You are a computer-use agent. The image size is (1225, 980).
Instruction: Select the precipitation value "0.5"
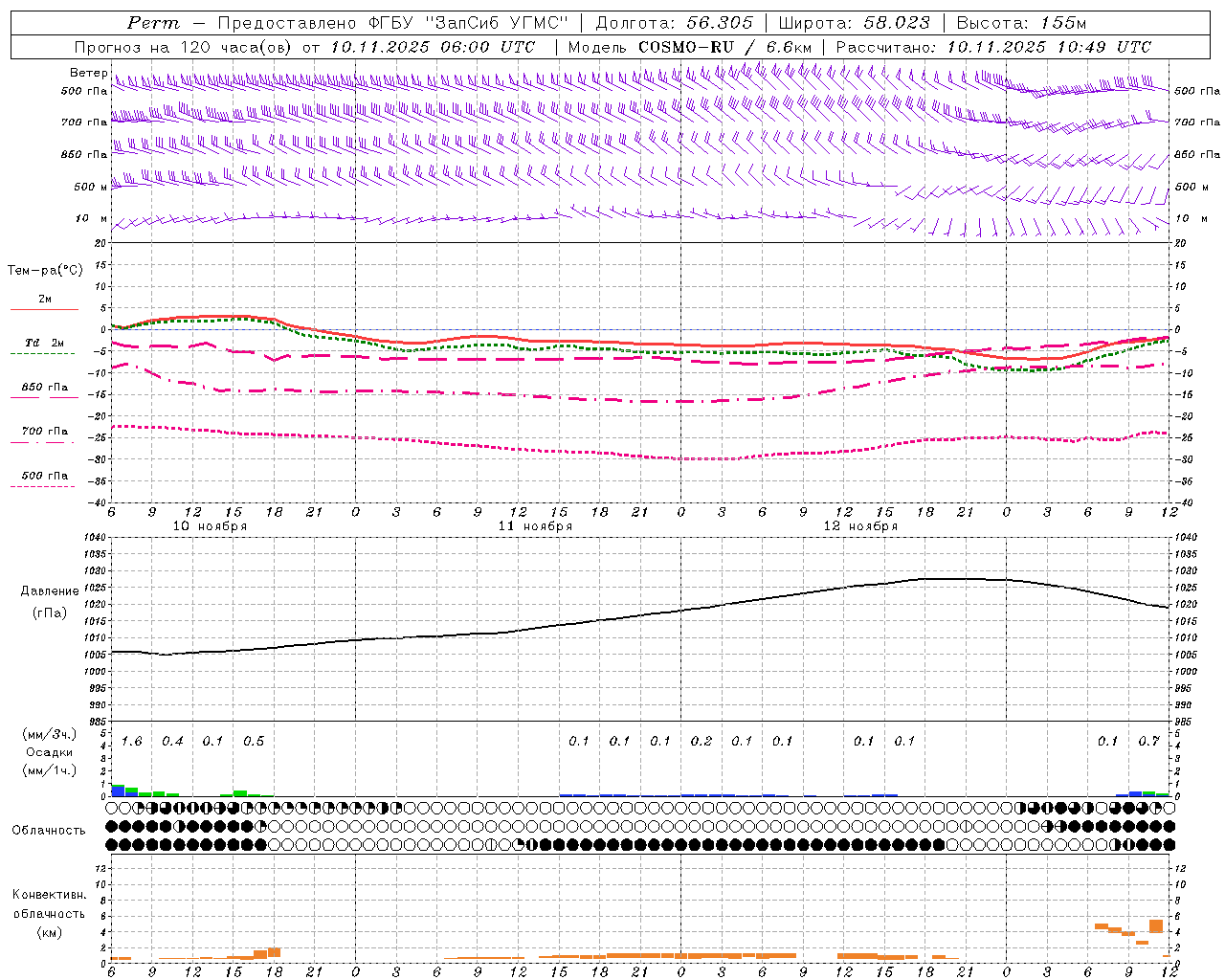pos(254,742)
